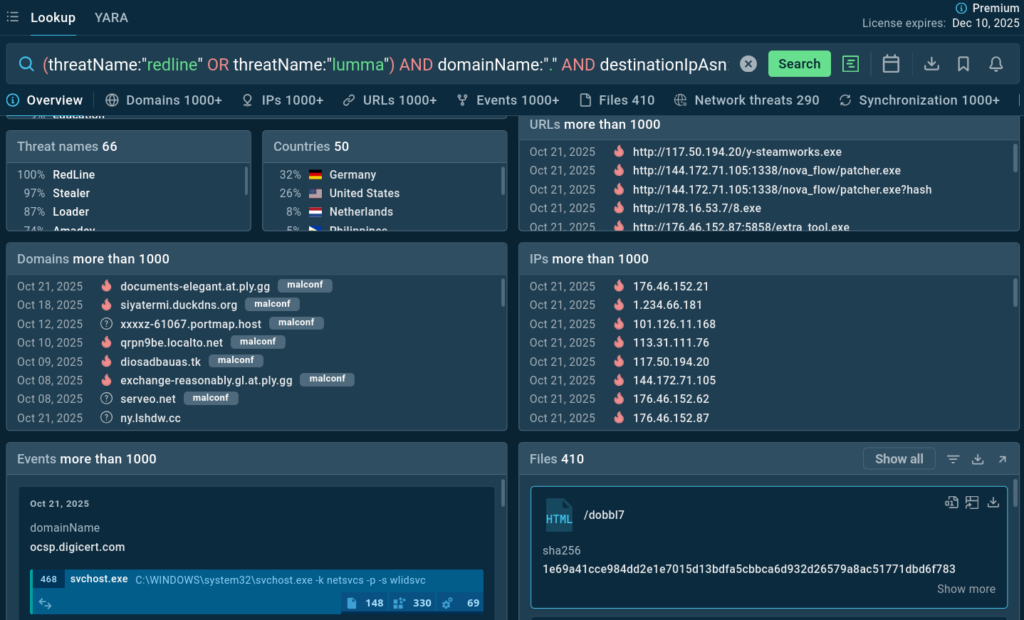The width and height of the screenshot is (1024, 620).
Task: Expand /dobbl7 details with Show more
Action: tap(965, 589)
